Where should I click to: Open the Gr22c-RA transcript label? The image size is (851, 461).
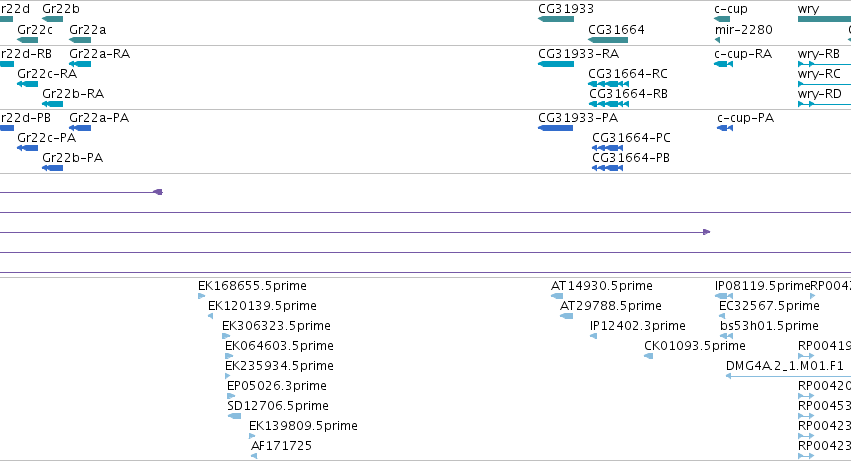pos(47,73)
